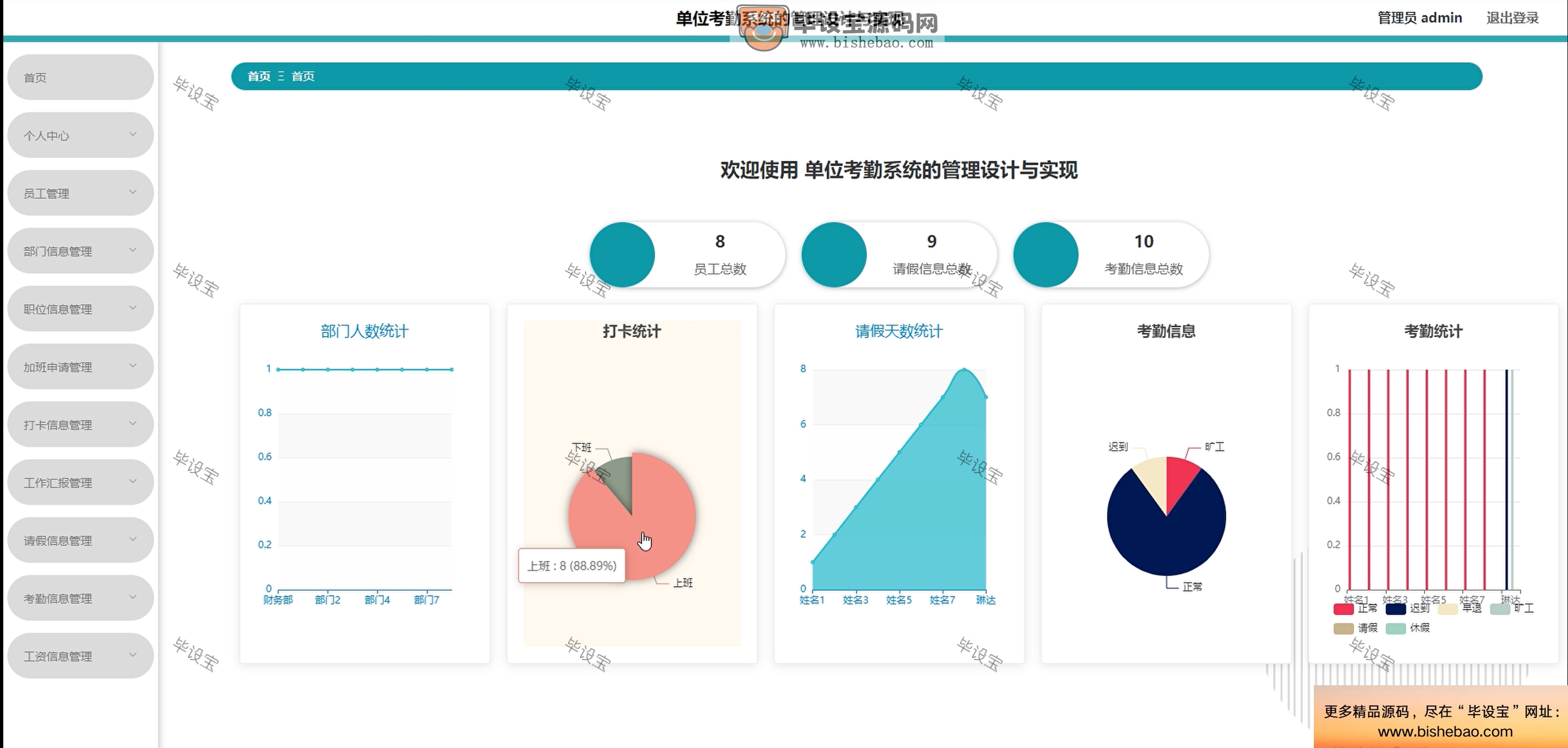The image size is (1568, 748).
Task: Click the teal circle icon of 考勤信息总数
Action: click(1046, 255)
